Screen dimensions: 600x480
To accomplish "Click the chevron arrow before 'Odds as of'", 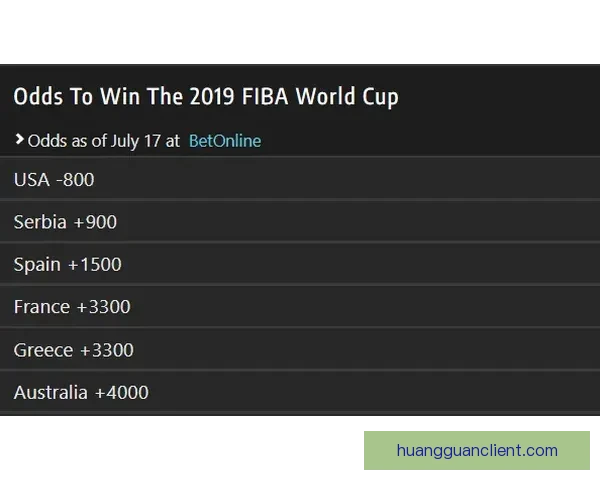I will point(19,140).
